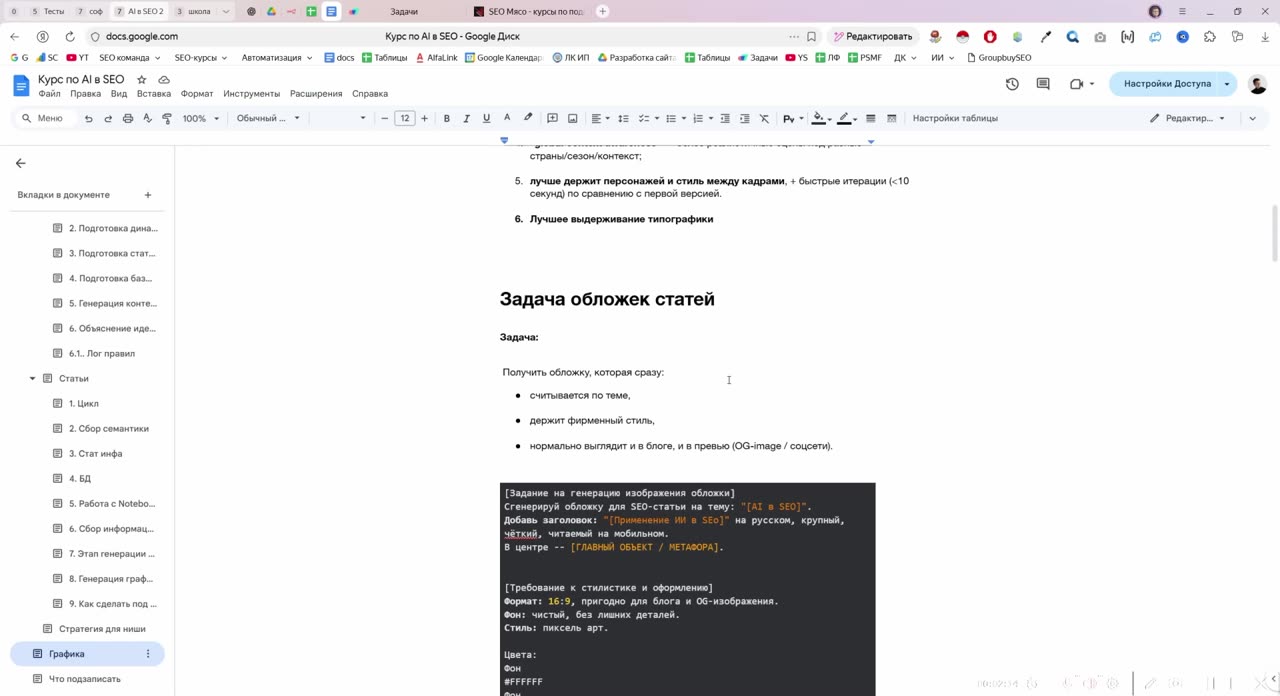Open the Редактир... mode dropdown
The width and height of the screenshot is (1280, 696).
1187,118
